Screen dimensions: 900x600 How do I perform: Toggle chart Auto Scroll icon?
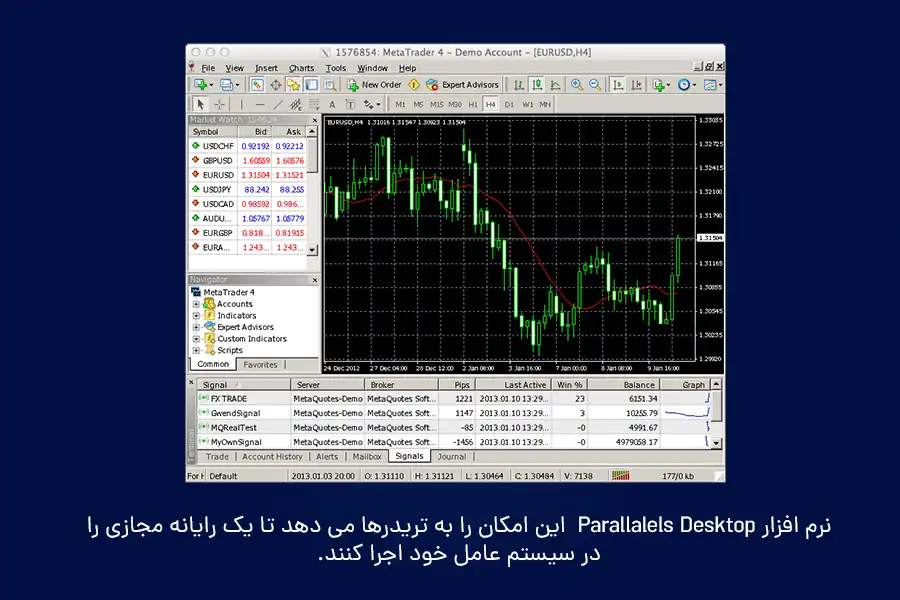pos(618,85)
